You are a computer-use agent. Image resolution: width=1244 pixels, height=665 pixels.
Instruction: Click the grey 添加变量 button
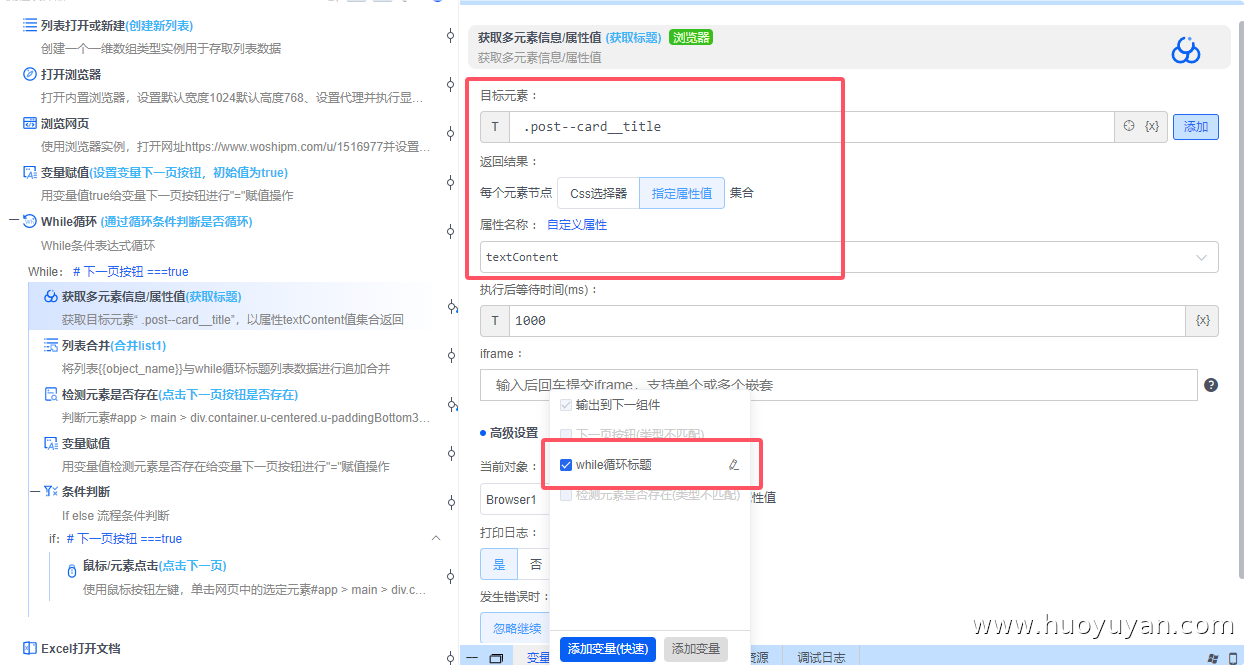(696, 649)
